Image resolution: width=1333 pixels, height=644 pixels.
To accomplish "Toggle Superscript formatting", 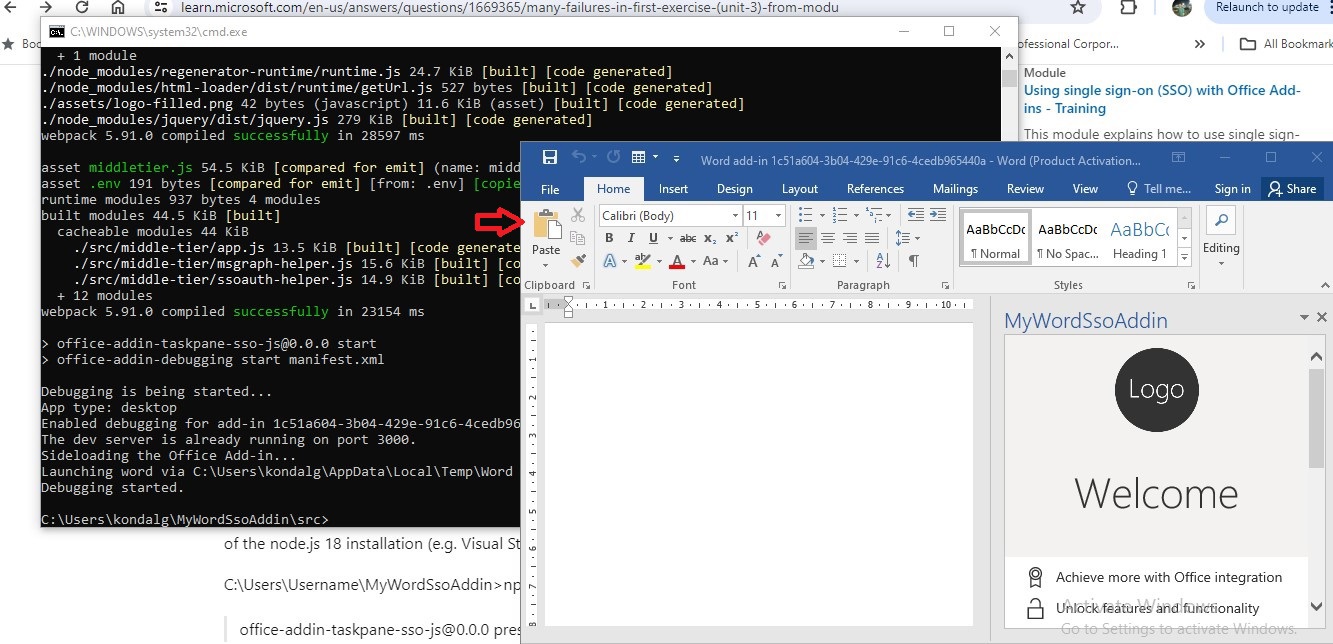I will pos(732,238).
